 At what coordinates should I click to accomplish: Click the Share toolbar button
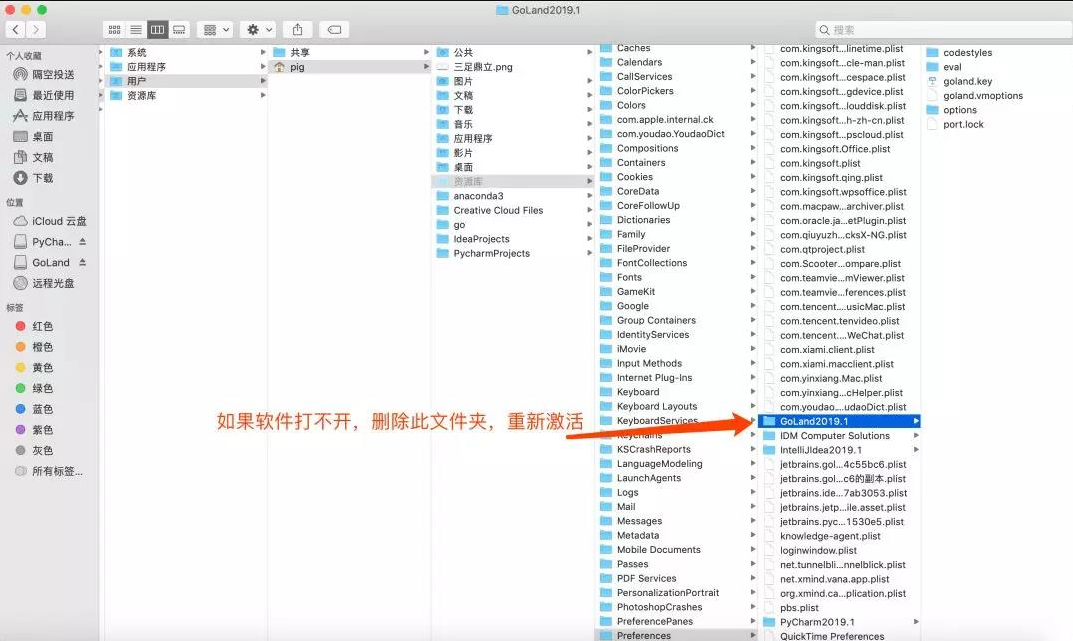point(297,29)
